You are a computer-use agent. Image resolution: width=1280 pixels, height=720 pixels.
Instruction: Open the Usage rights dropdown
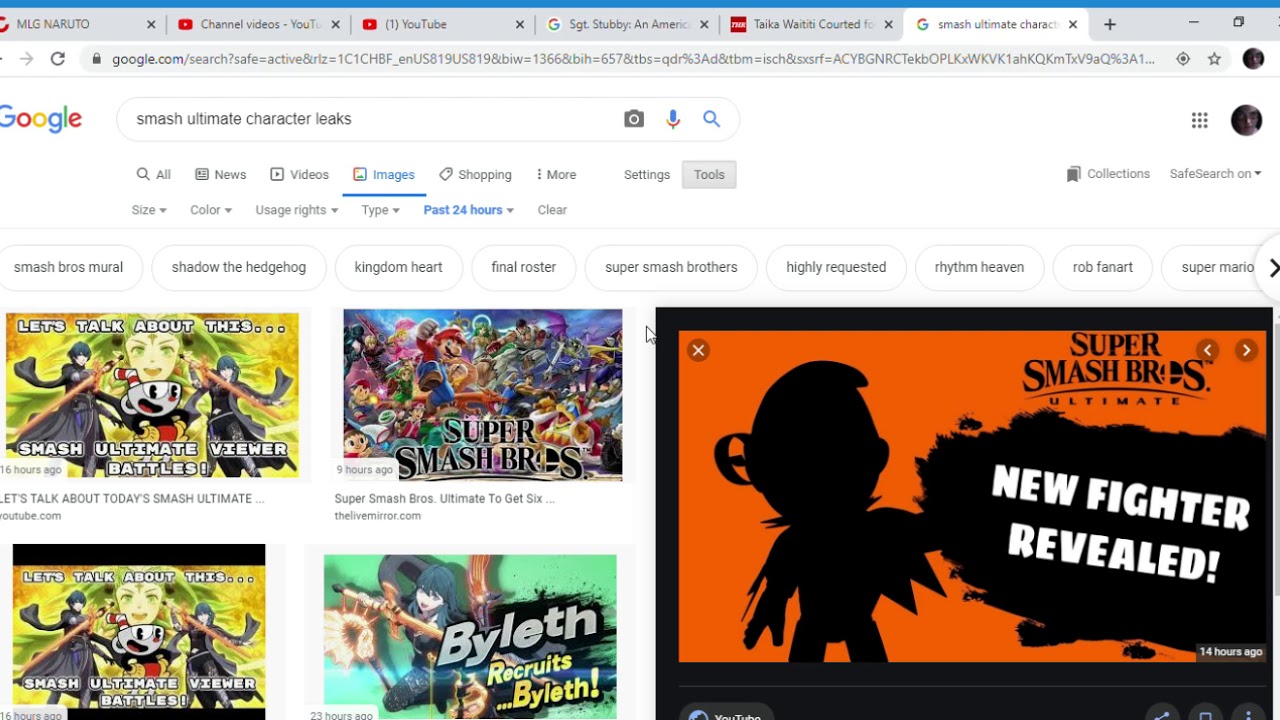[297, 210]
